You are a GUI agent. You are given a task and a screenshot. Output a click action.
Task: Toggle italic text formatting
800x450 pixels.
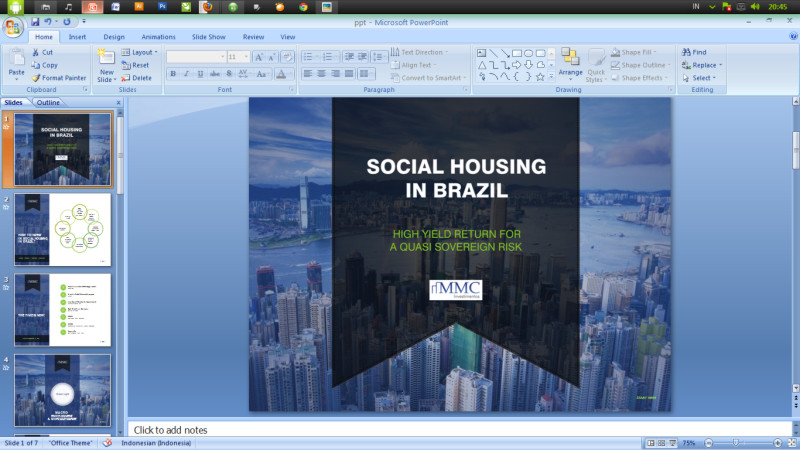[x=186, y=73]
